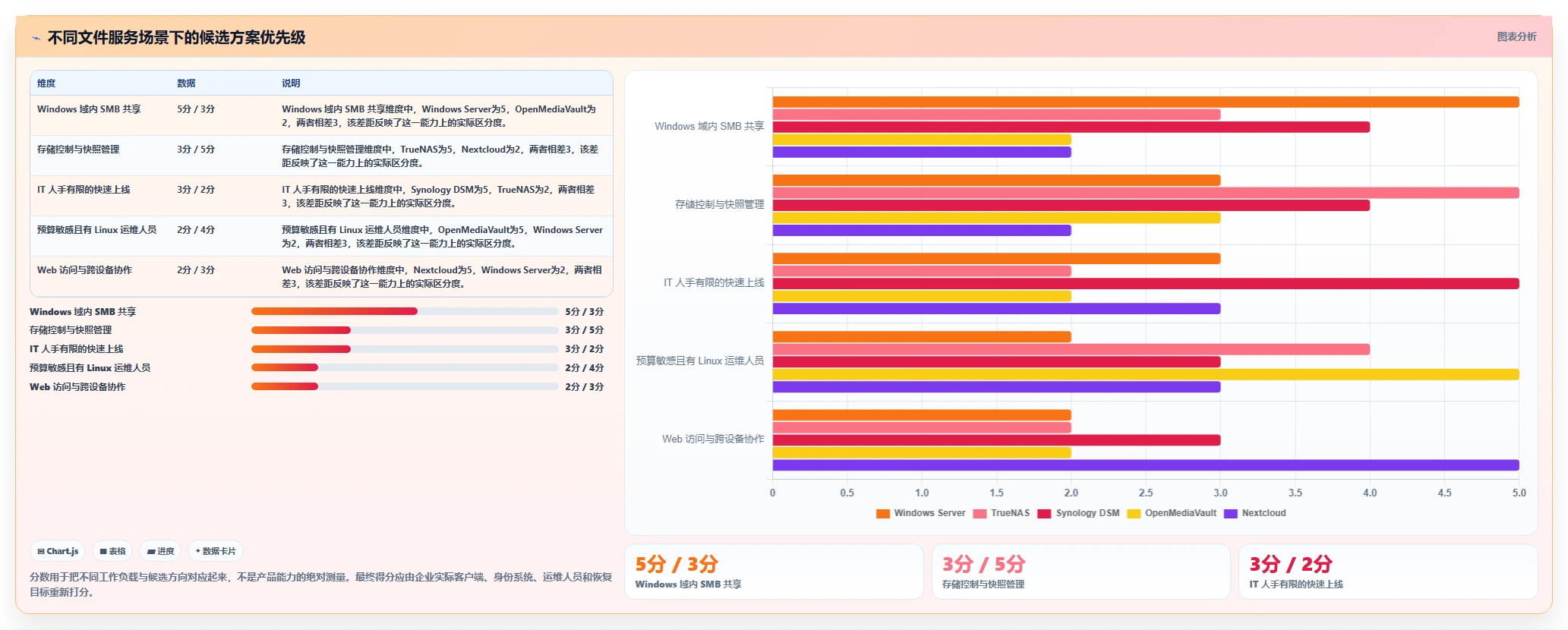Click the 3分 / 5分 value in the table

click(196, 150)
